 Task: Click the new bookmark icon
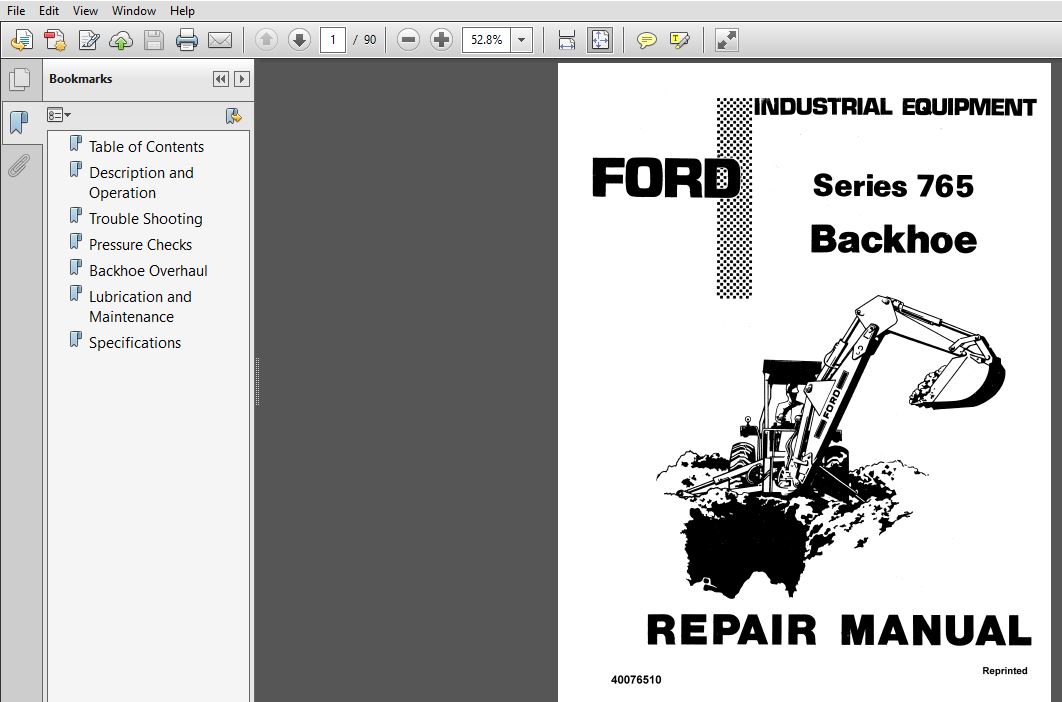(x=233, y=117)
